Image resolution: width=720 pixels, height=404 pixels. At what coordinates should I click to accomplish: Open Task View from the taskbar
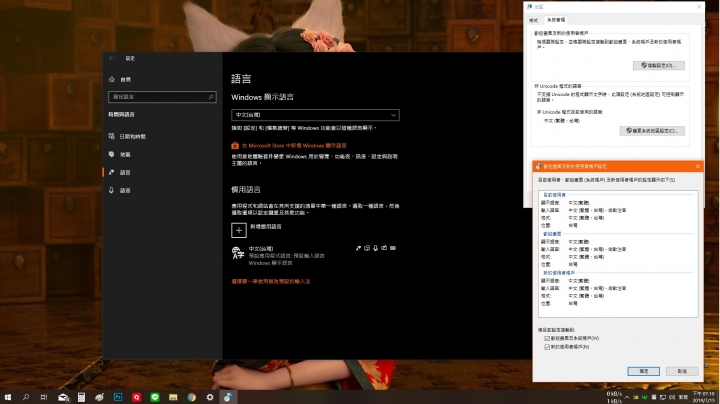[x=44, y=397]
